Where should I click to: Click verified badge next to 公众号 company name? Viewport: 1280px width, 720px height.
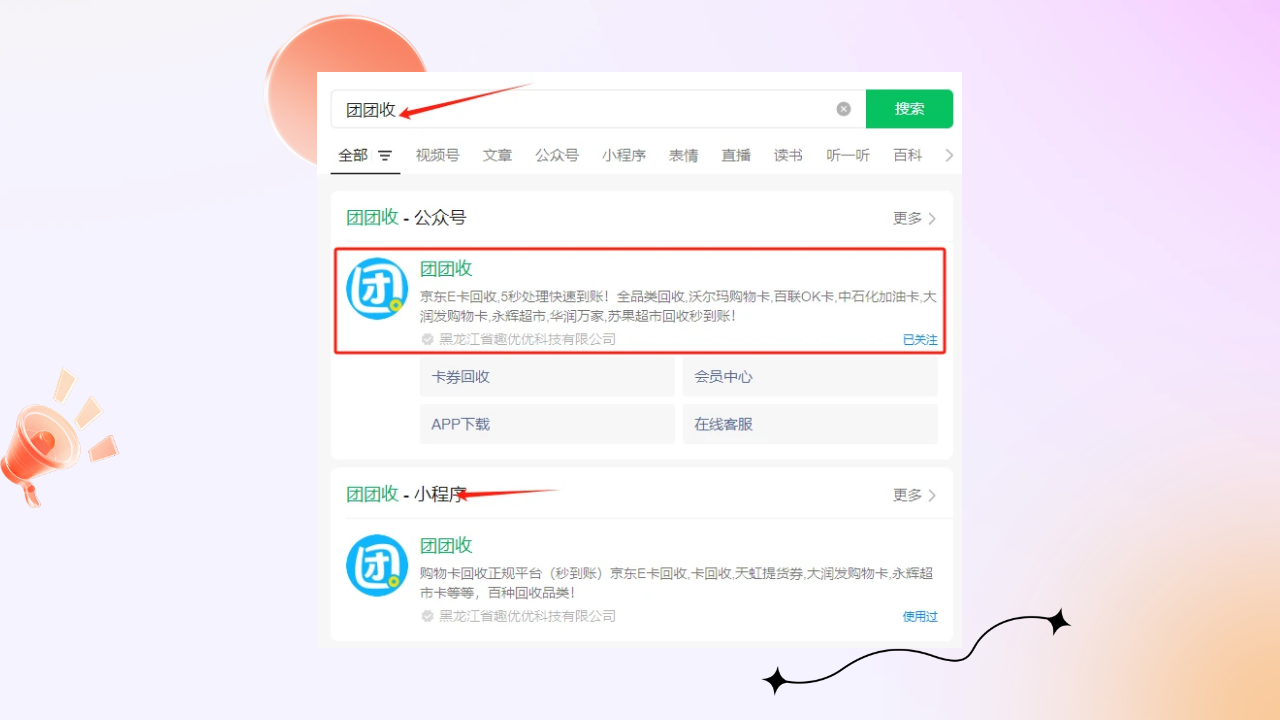tap(428, 339)
